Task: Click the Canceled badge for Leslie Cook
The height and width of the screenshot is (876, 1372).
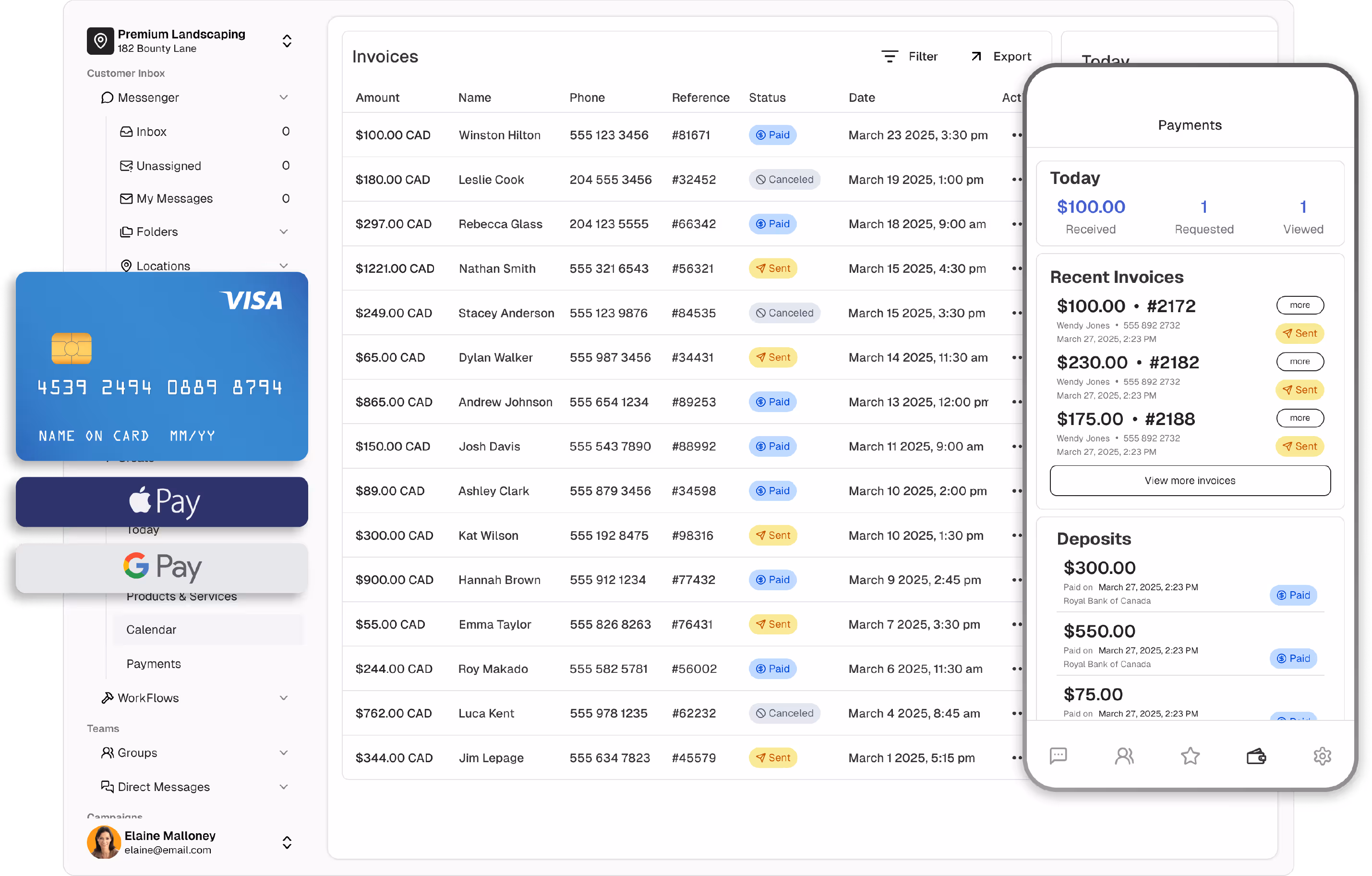Action: tap(784, 180)
